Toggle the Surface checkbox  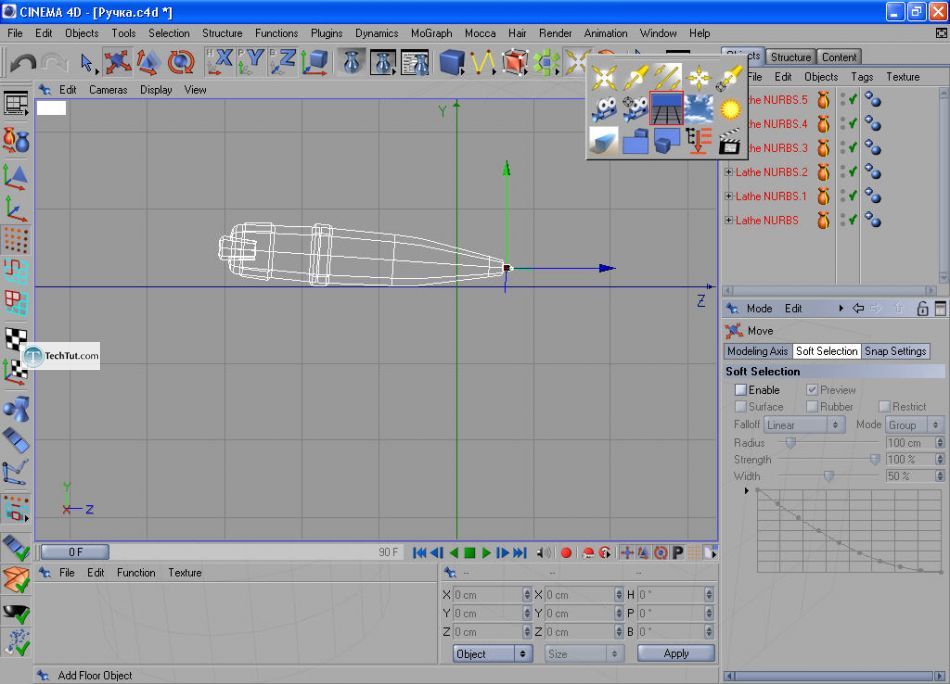point(740,407)
